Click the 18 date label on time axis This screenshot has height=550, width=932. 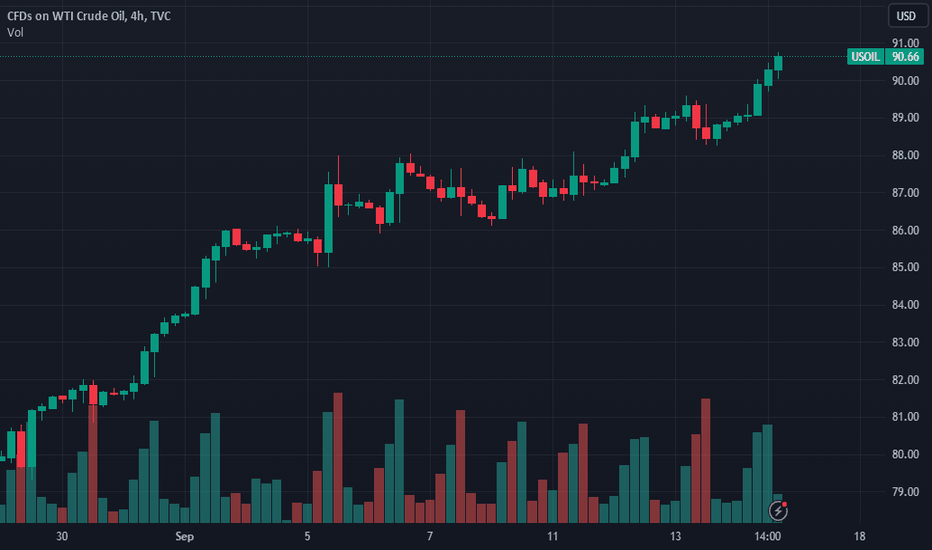[859, 536]
